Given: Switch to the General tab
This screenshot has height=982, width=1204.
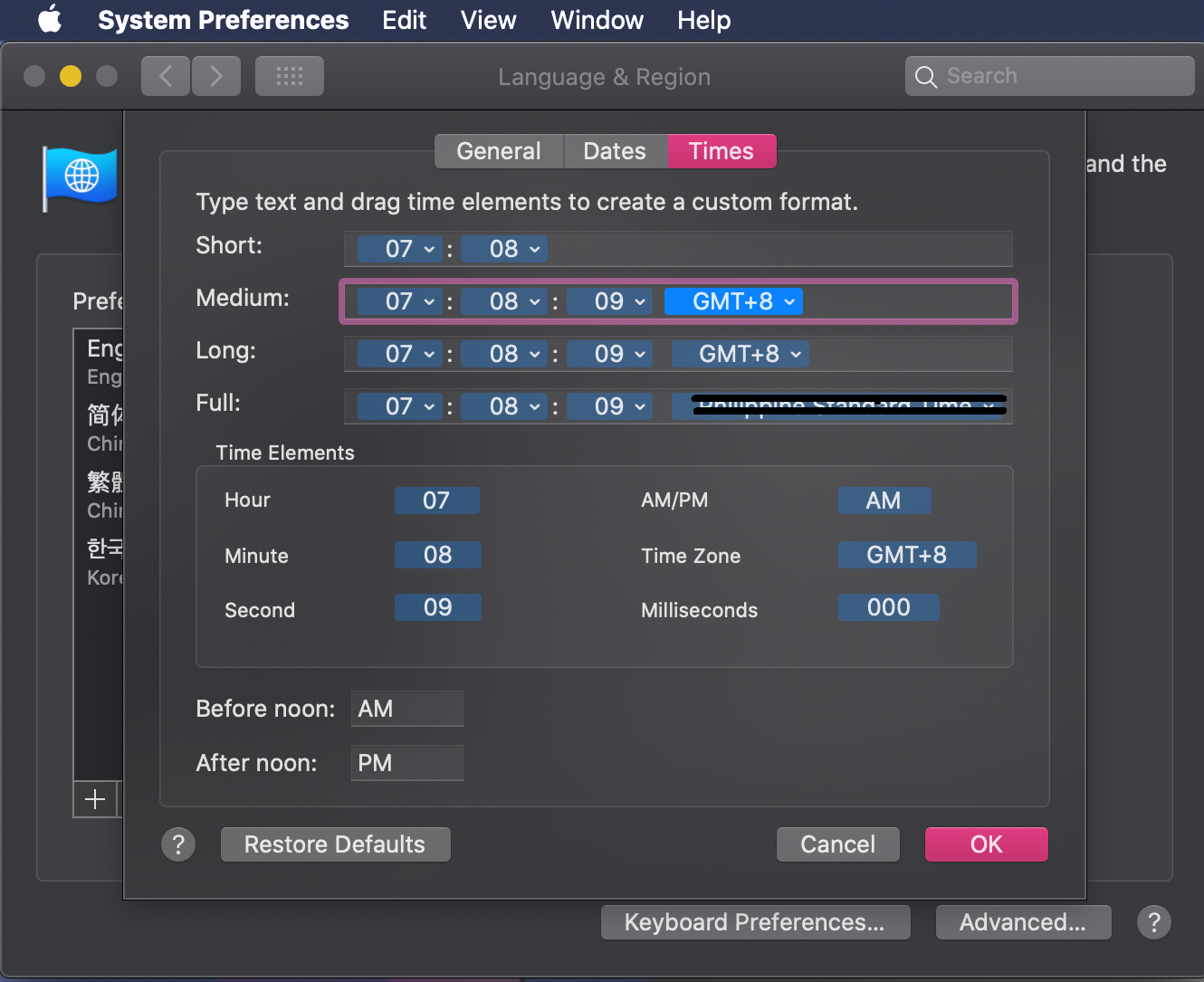Looking at the screenshot, I should [x=499, y=151].
